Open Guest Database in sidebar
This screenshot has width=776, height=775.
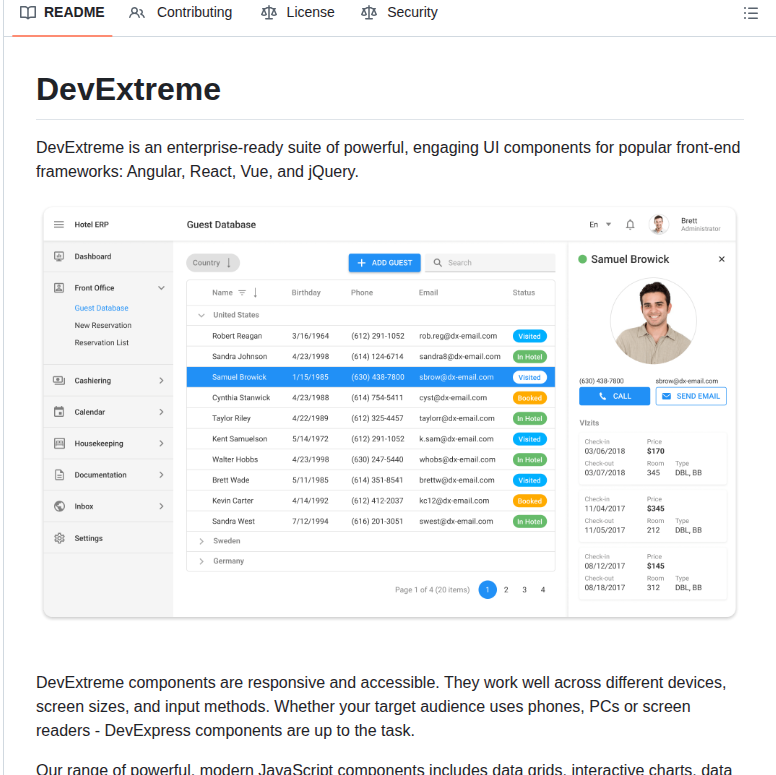point(101,308)
